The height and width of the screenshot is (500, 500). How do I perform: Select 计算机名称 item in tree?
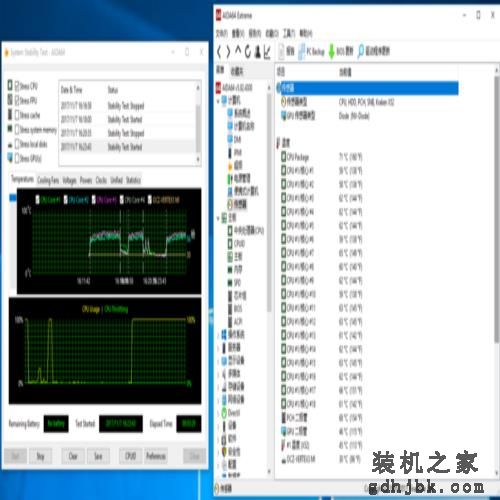[241, 126]
